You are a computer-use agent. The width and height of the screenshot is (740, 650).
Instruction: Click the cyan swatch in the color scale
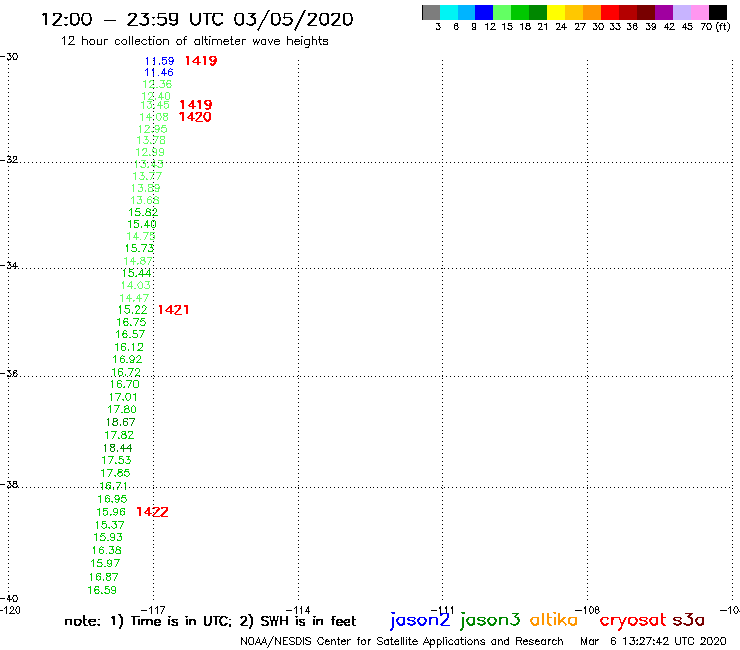449,12
